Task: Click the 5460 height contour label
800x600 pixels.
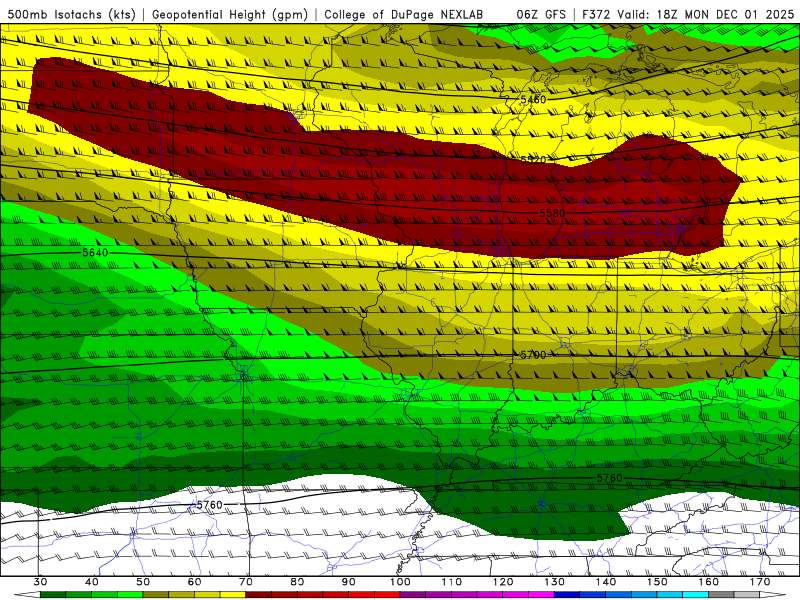Action: pos(533,99)
